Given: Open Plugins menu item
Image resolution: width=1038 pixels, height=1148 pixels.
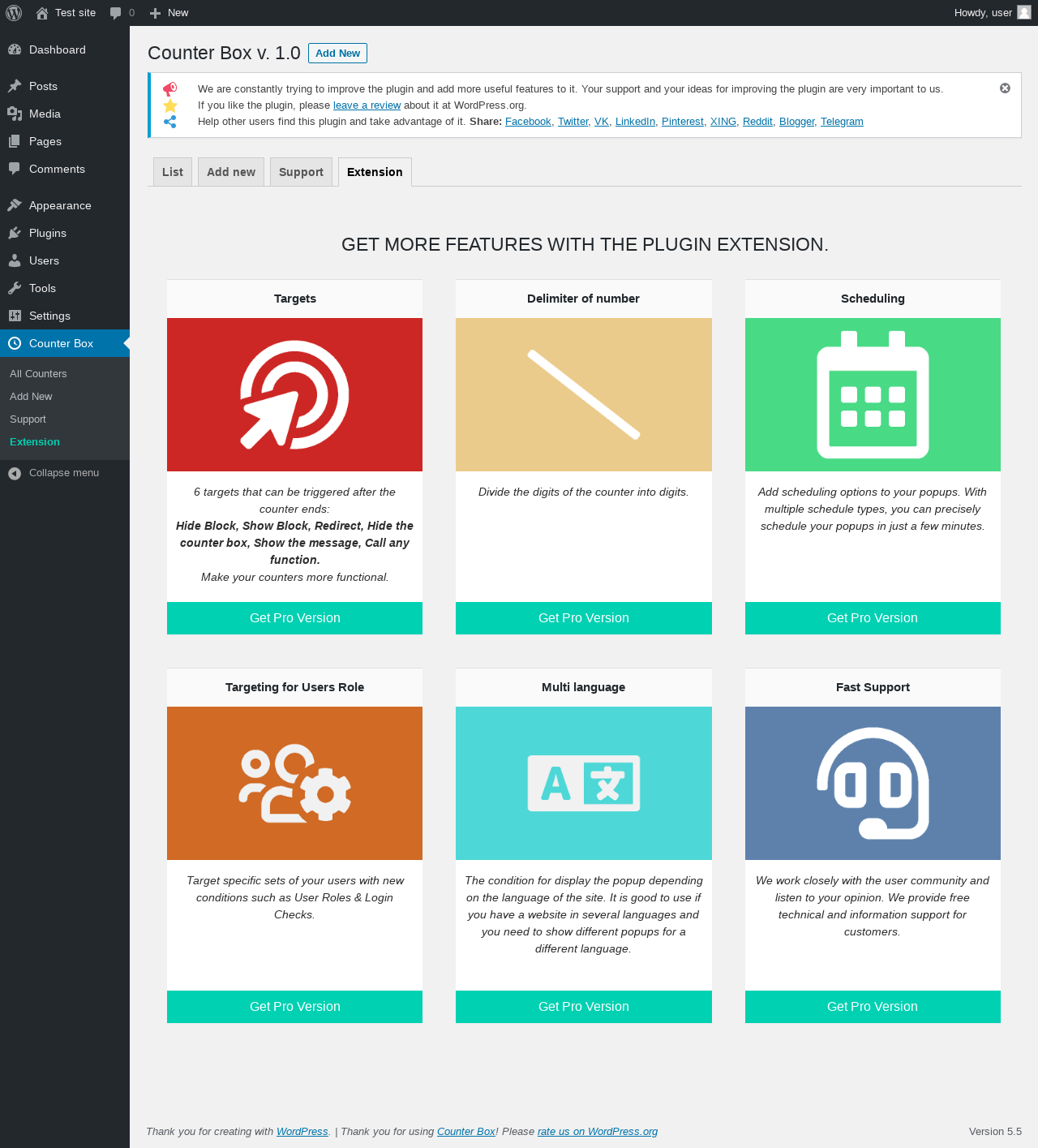Looking at the screenshot, I should (x=65, y=233).
